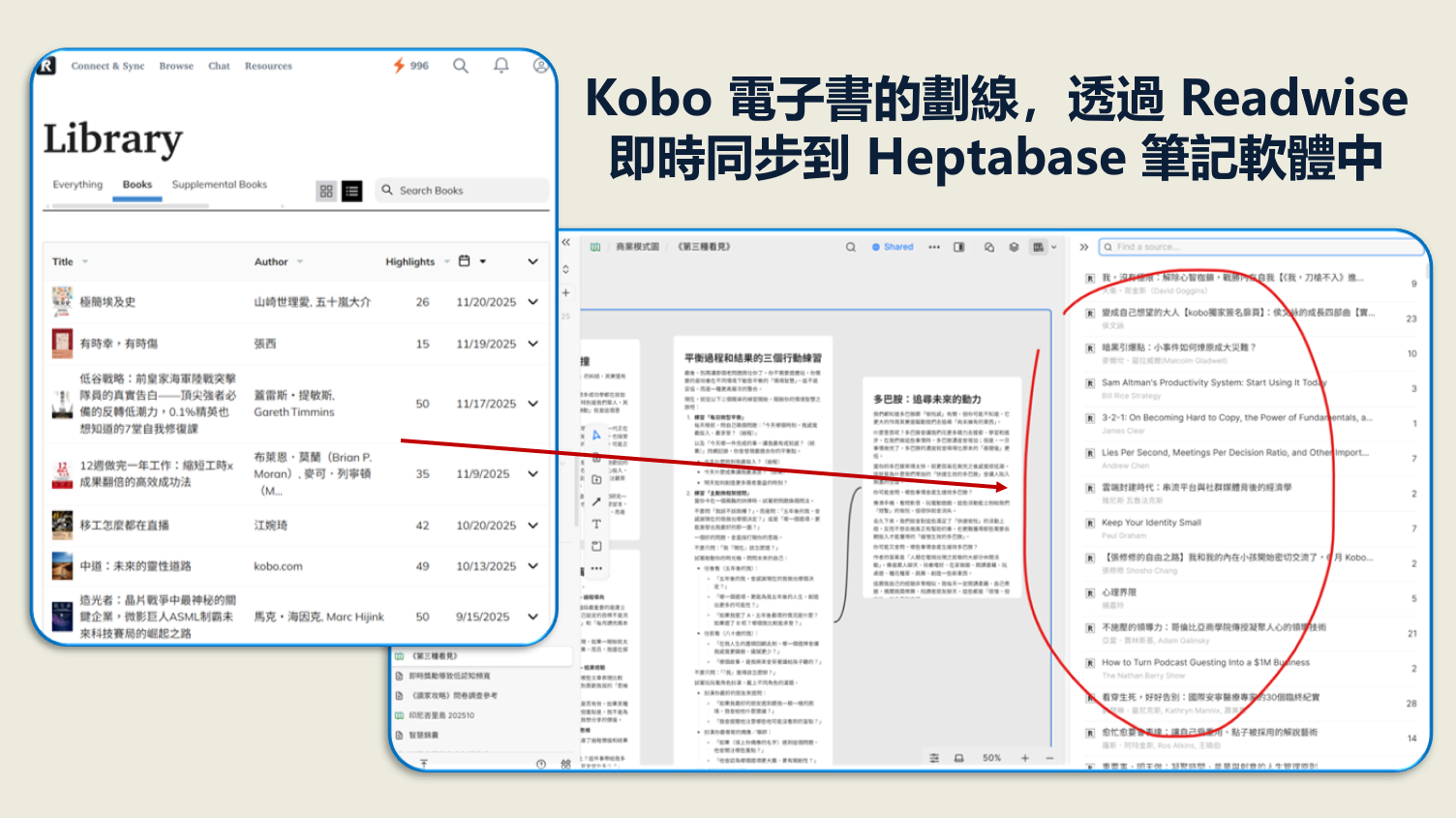Screen dimensions: 1456x818
Task: Open 智慧錦囊 in Heptabase sidebar
Action: 424,735
